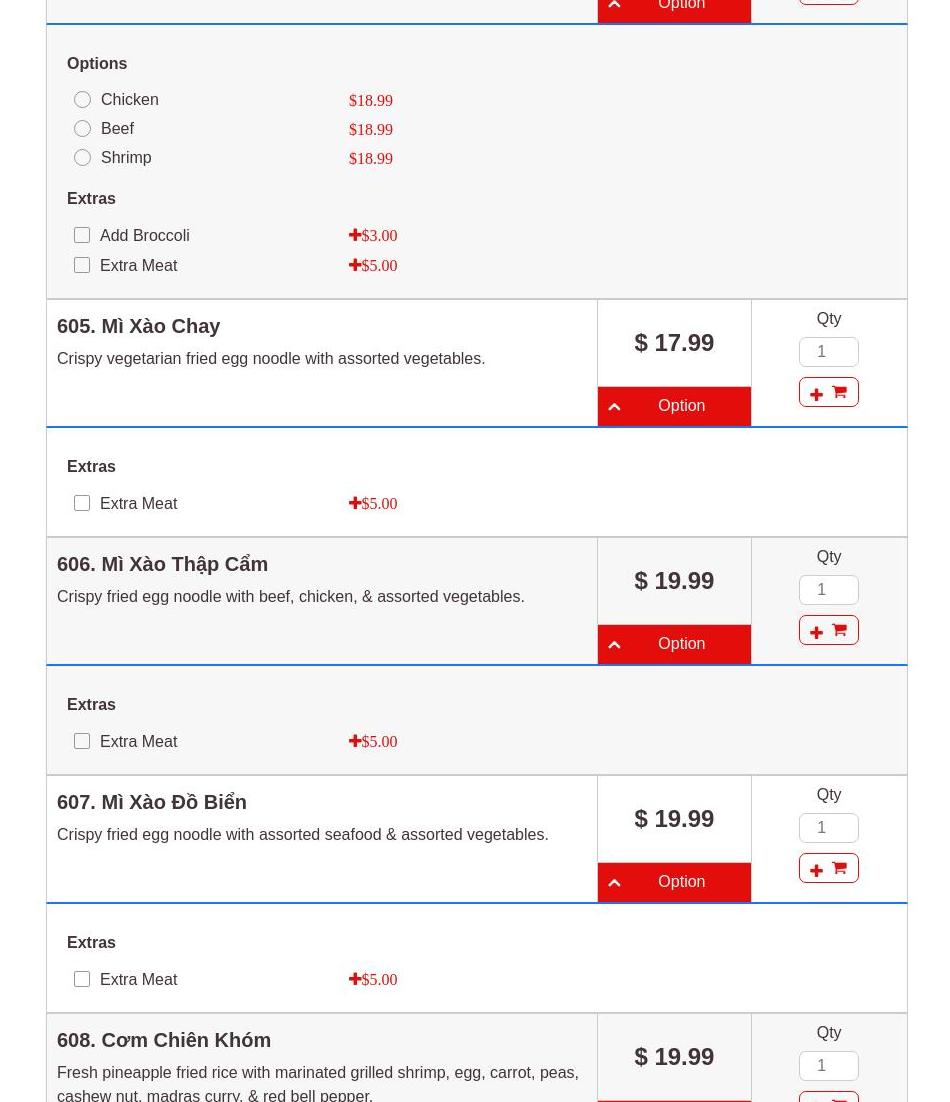Select the Beef option
Image resolution: width=950 pixels, height=1102 pixels.
pos(83,129)
